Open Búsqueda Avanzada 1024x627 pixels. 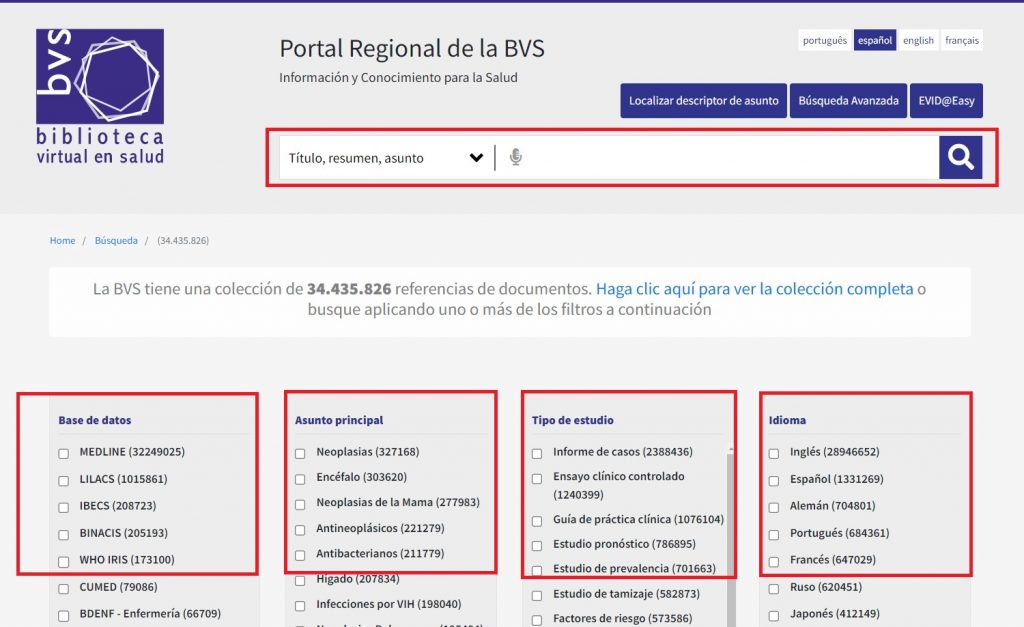pyautogui.click(x=848, y=101)
